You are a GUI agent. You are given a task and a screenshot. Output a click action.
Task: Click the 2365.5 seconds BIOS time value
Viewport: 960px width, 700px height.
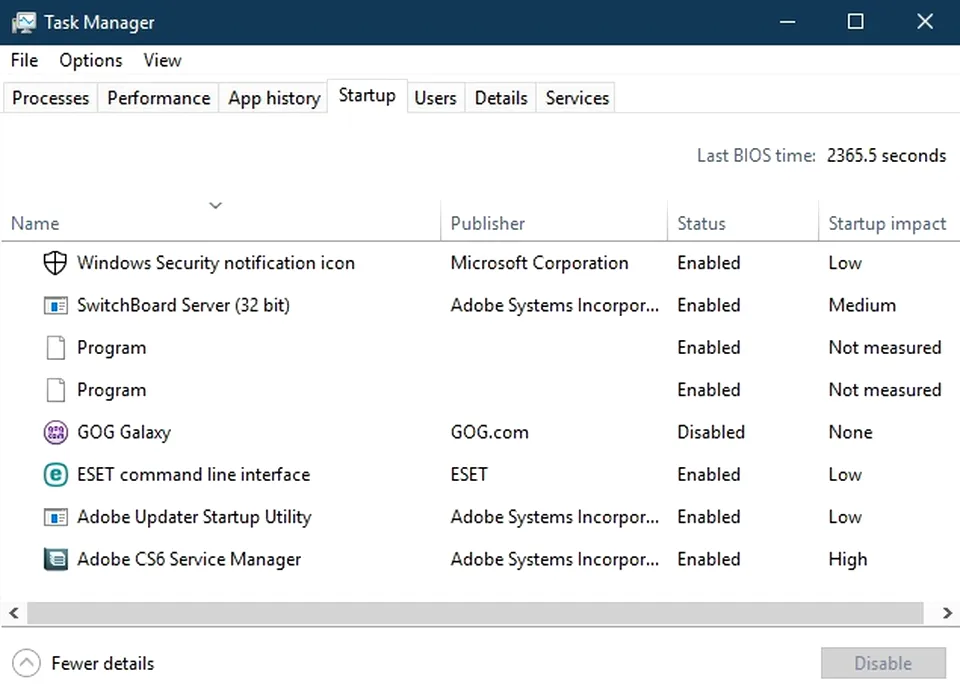pyautogui.click(x=887, y=156)
